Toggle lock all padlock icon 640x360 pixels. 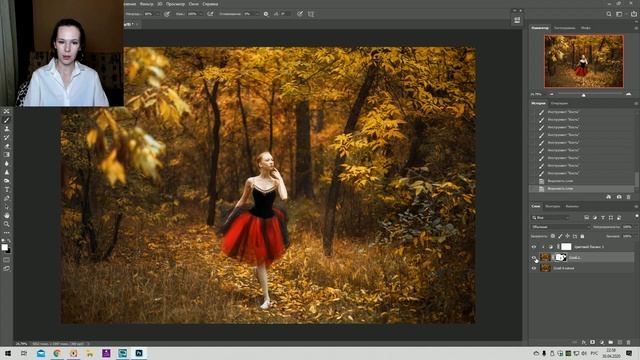(582, 236)
